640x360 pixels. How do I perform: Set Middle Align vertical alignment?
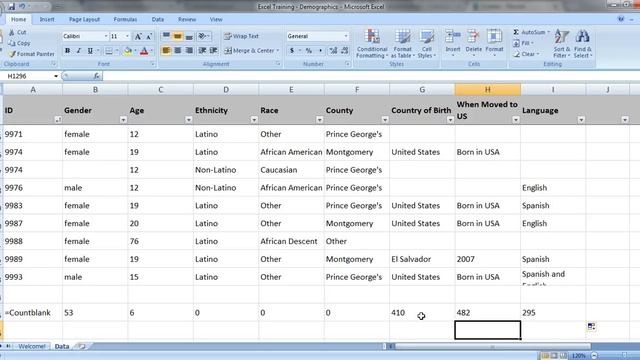178,36
